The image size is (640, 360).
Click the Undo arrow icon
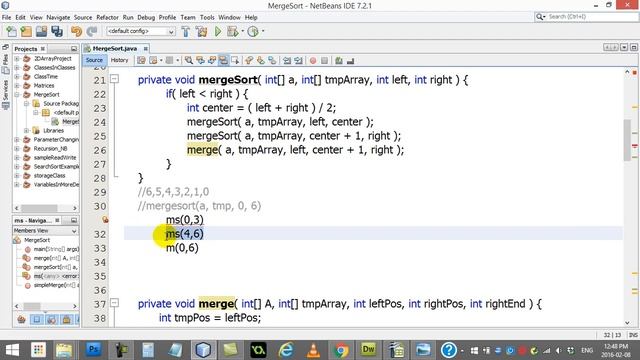pyautogui.click(x=76, y=31)
